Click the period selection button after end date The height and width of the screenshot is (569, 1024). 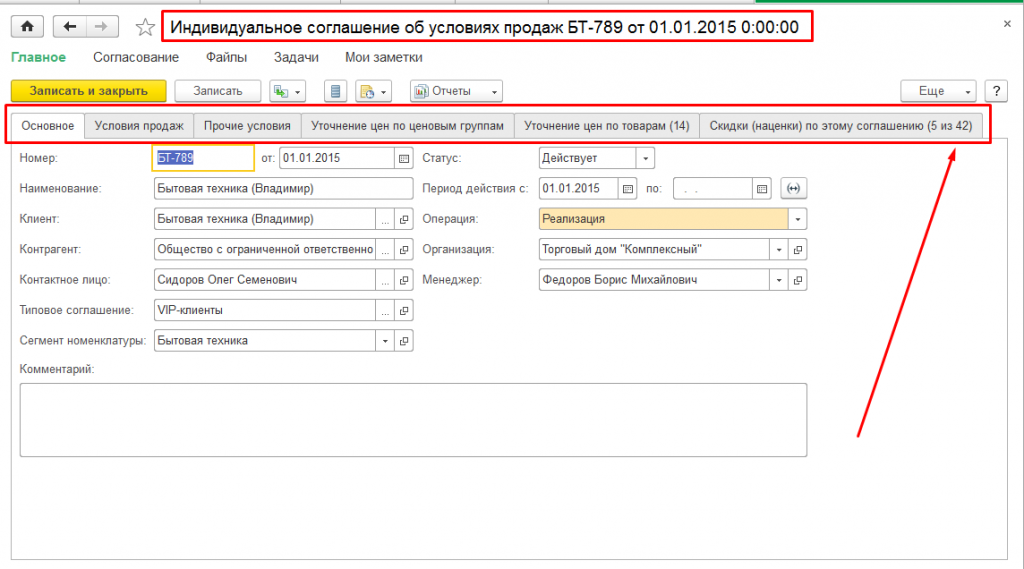click(794, 188)
